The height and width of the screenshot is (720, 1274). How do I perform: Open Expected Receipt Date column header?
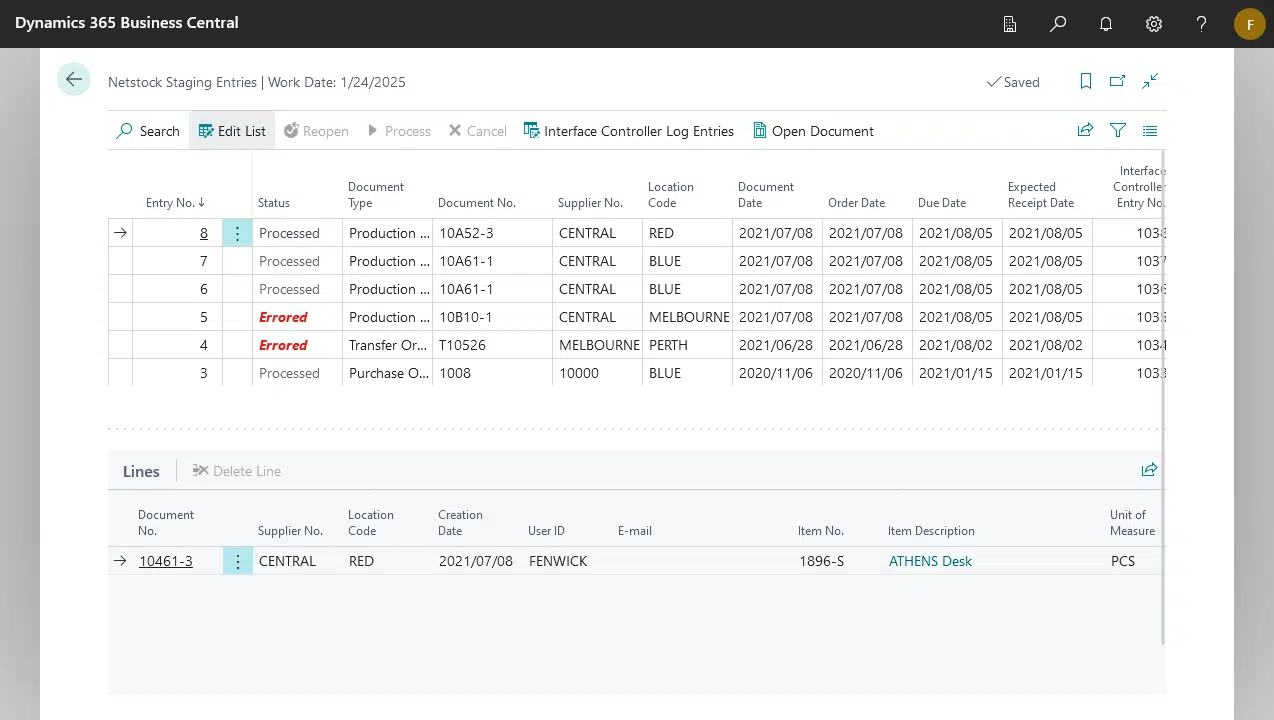coord(1041,195)
